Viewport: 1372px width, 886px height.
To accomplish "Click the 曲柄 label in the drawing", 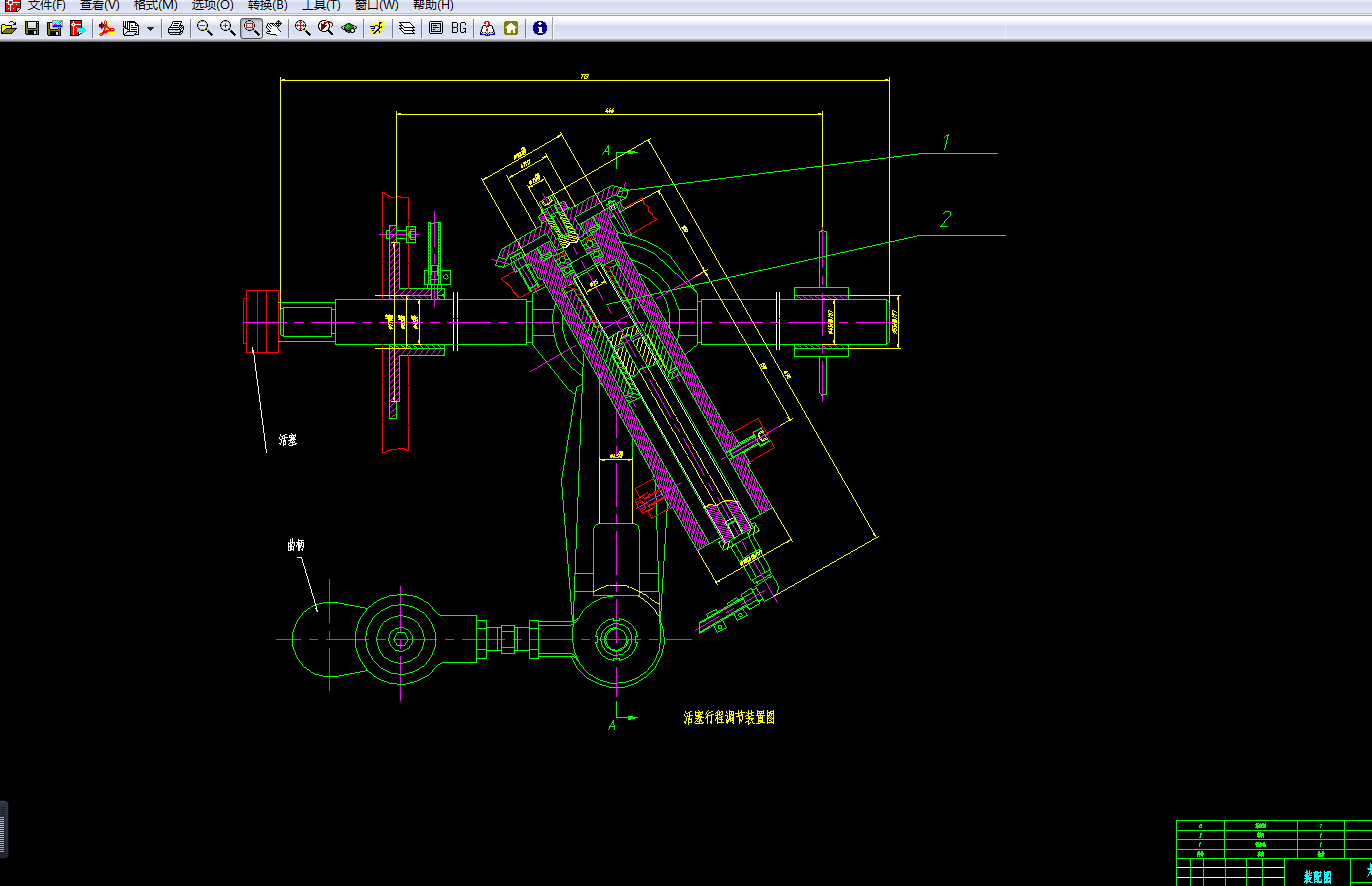I will tap(296, 545).
